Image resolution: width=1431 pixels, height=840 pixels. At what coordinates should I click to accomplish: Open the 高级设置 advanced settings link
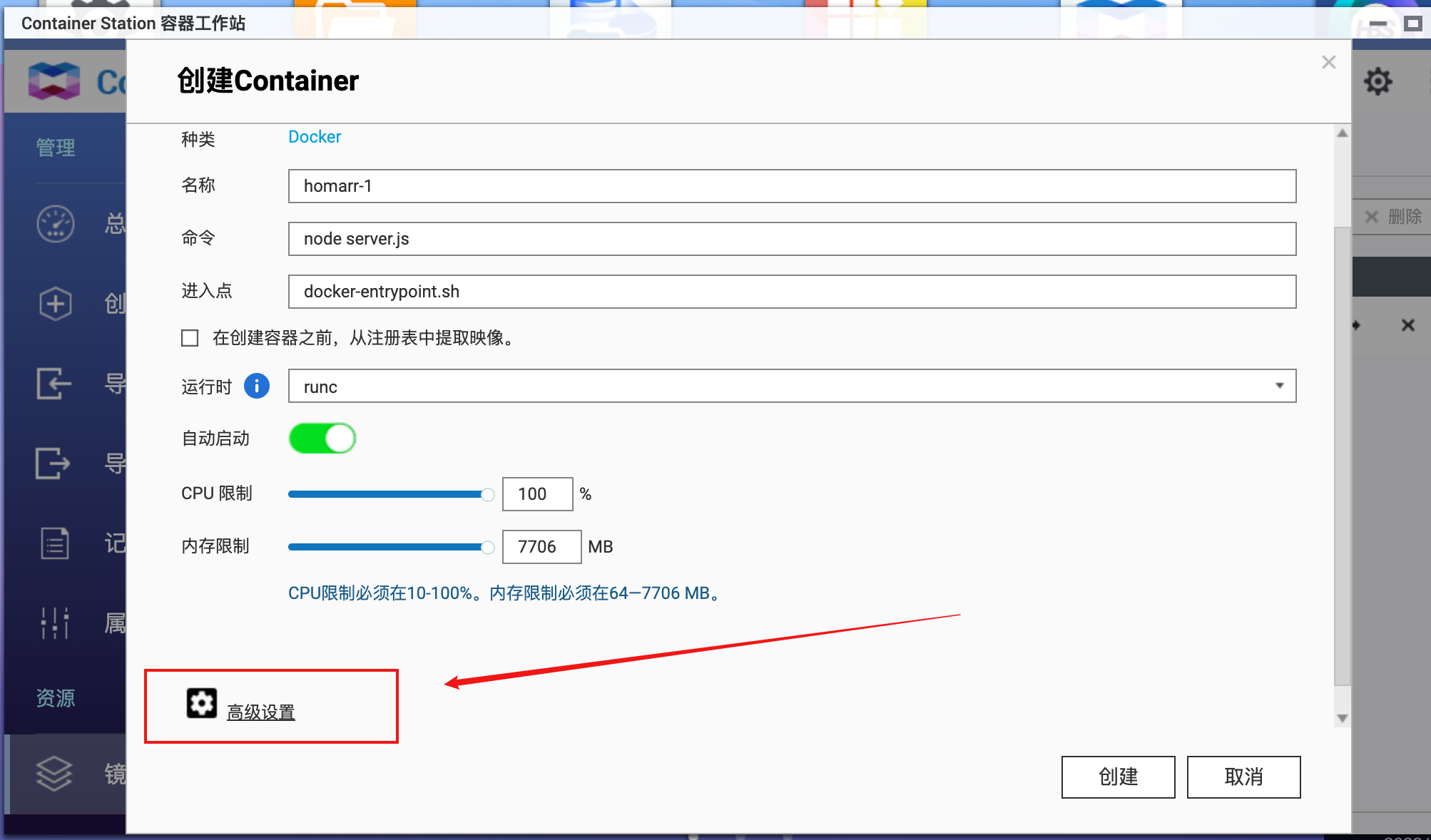click(x=261, y=712)
